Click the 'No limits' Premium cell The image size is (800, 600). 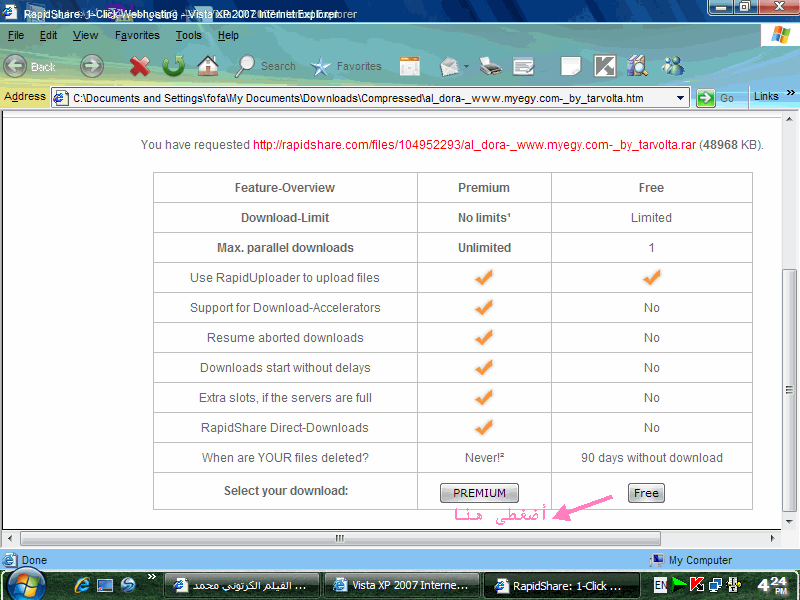(484, 218)
